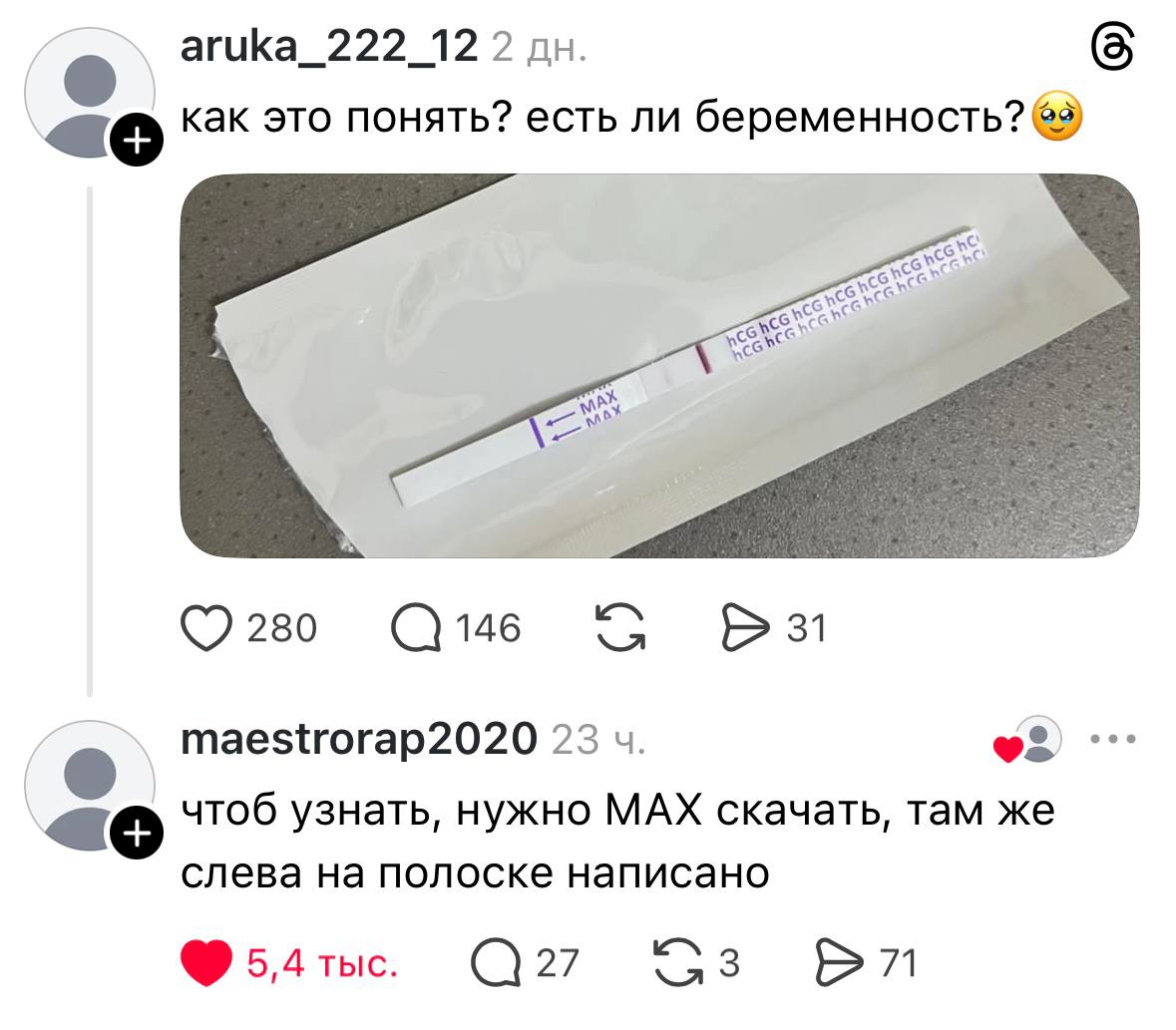The height and width of the screenshot is (1030, 1176).
Task: Repost the maestrorap2020 reply
Action: (x=678, y=962)
